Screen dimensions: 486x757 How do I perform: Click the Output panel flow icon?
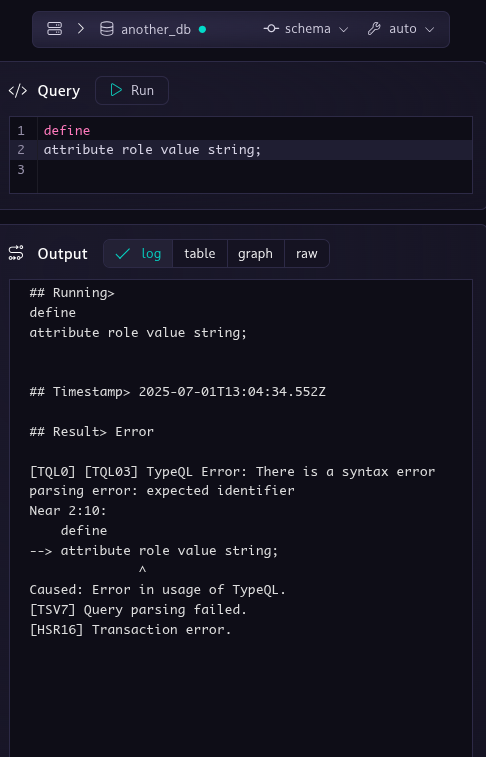[16, 253]
